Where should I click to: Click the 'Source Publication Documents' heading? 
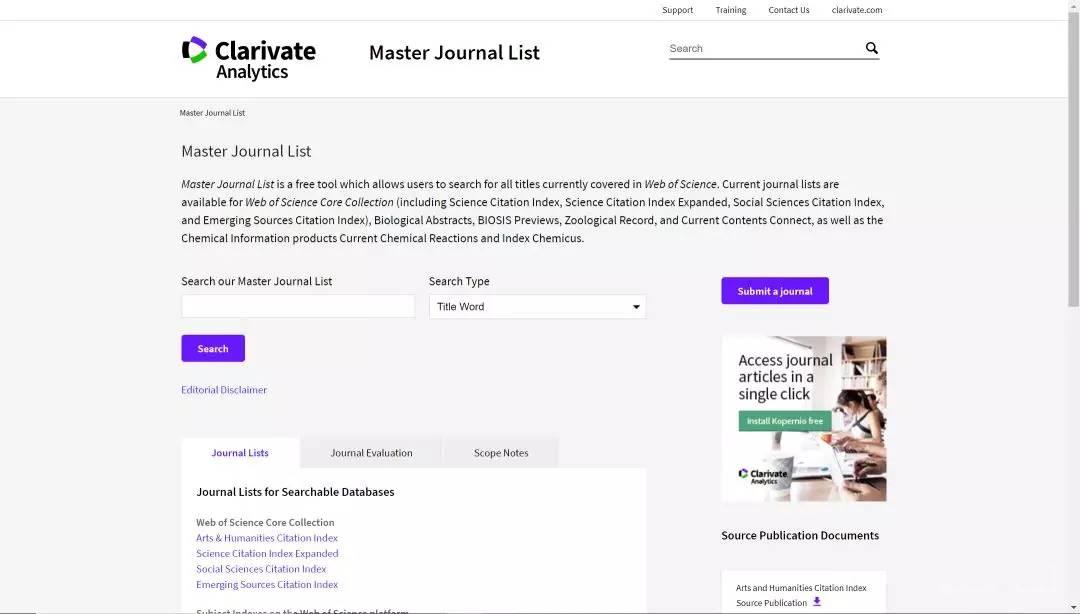(x=800, y=535)
